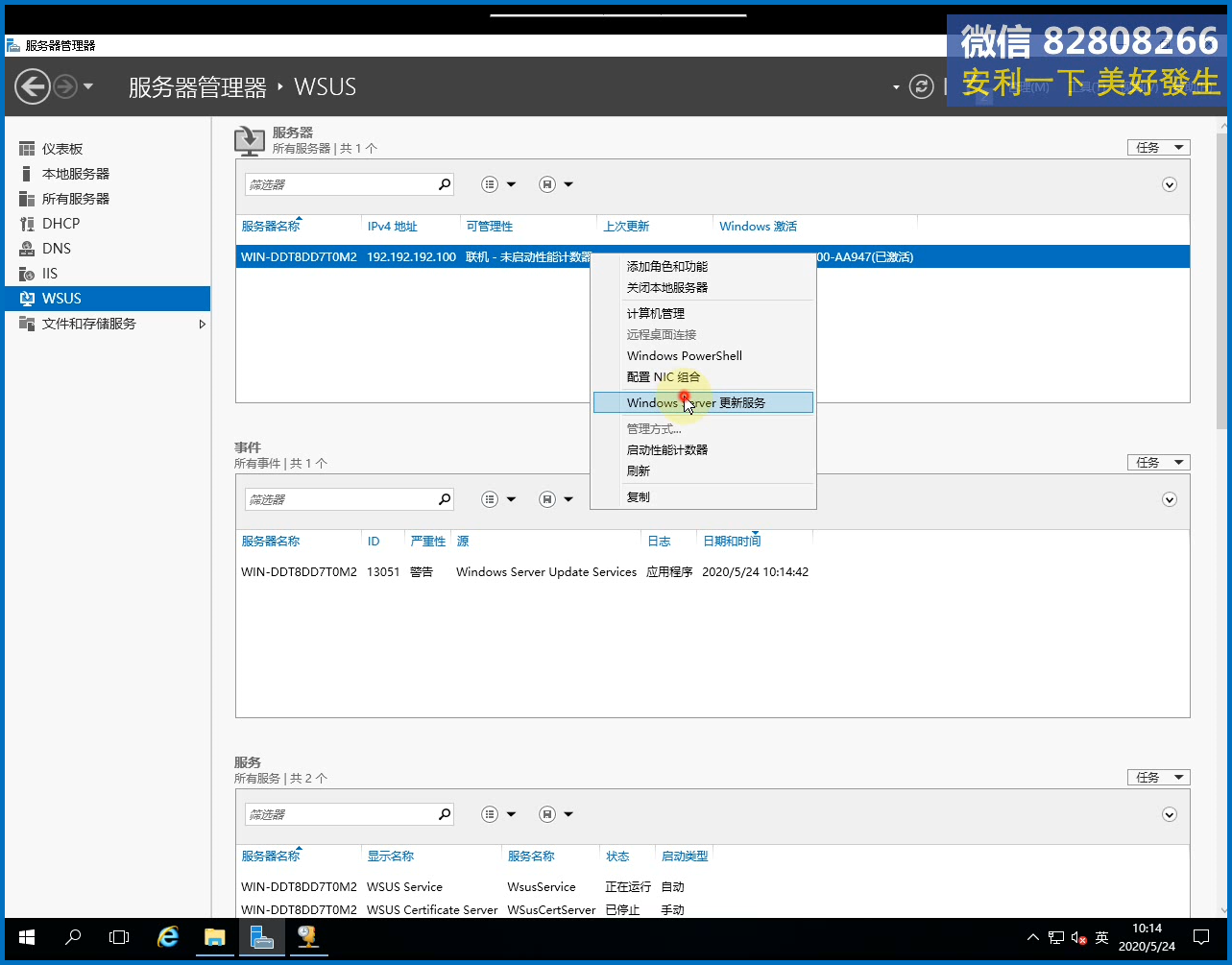Open Tasks (任务) dropdown in Events section

(x=1158, y=462)
